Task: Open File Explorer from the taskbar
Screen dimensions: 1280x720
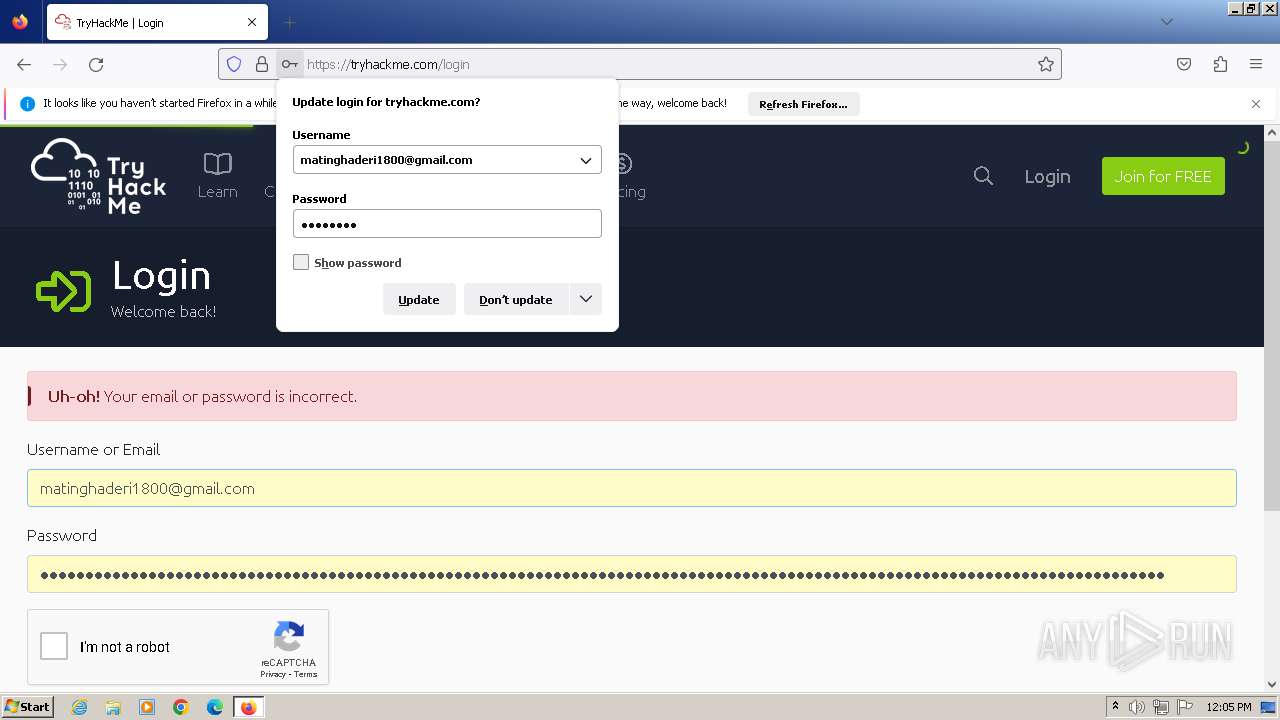Action: [x=113, y=707]
